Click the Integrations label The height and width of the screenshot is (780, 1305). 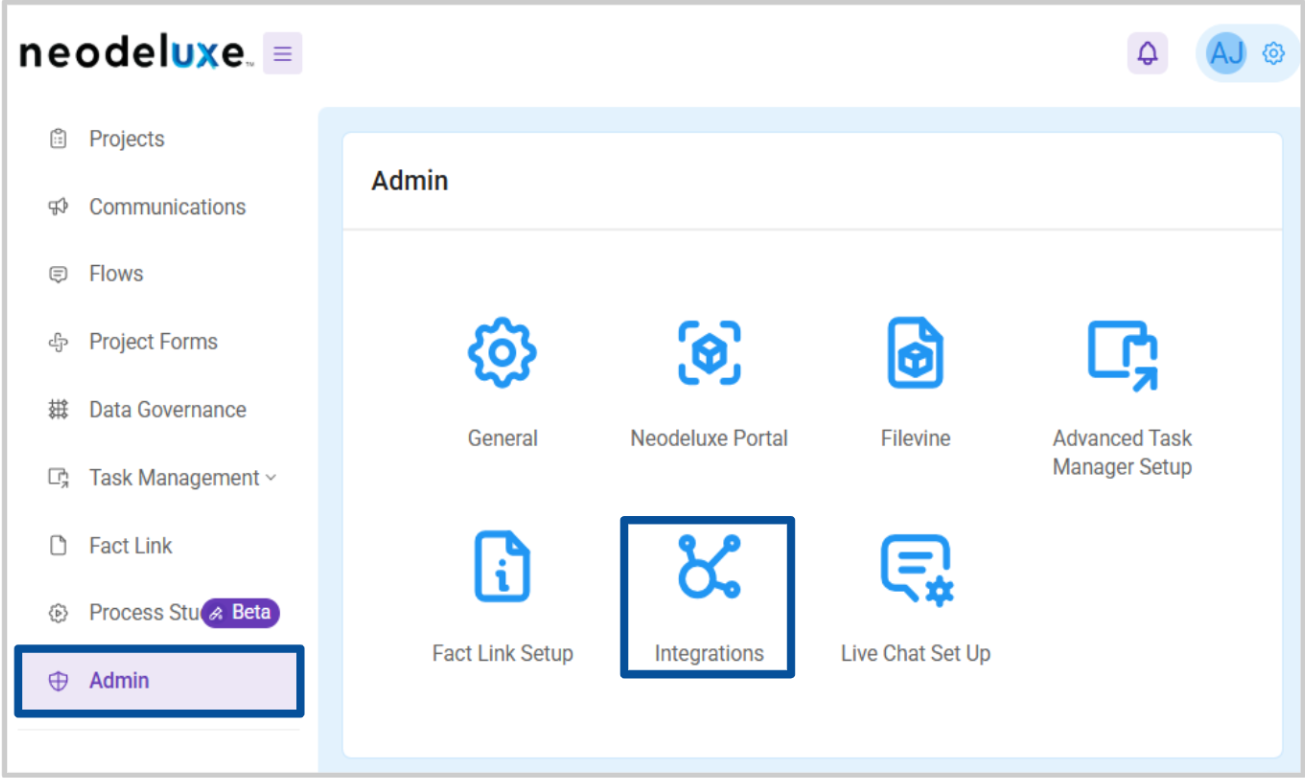coord(709,654)
